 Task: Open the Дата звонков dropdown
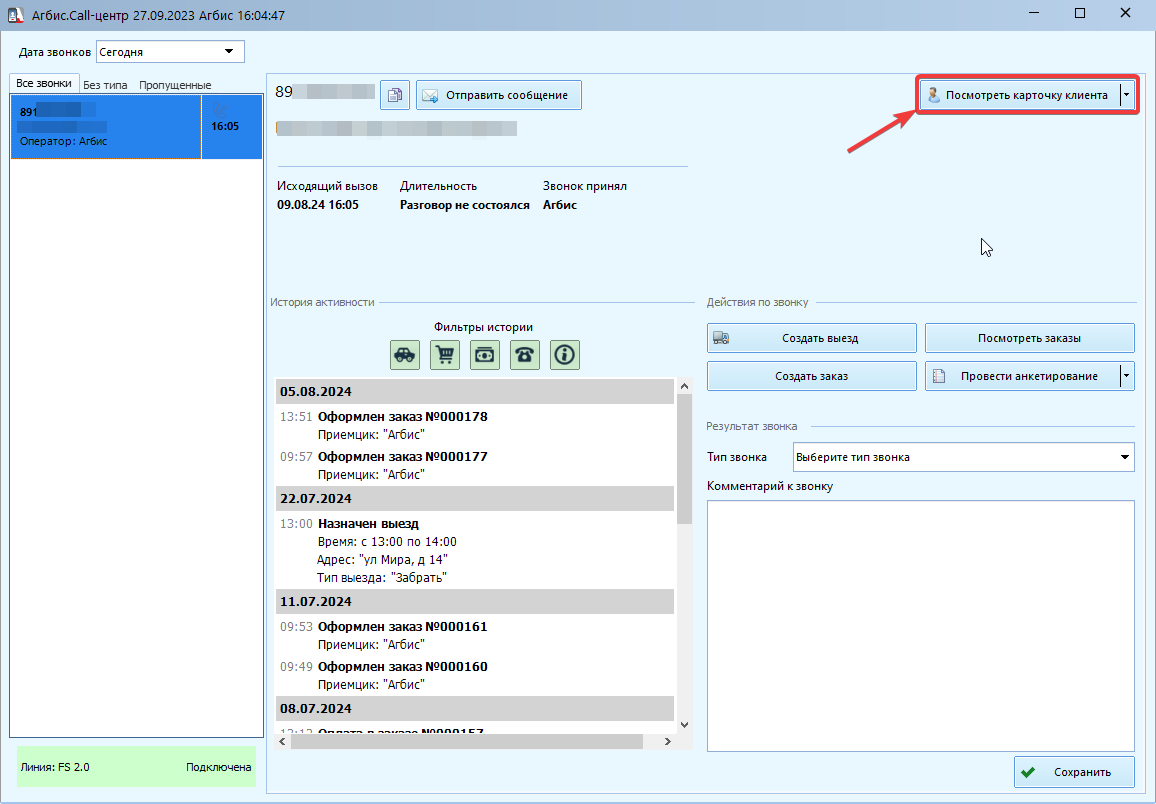tap(229, 52)
